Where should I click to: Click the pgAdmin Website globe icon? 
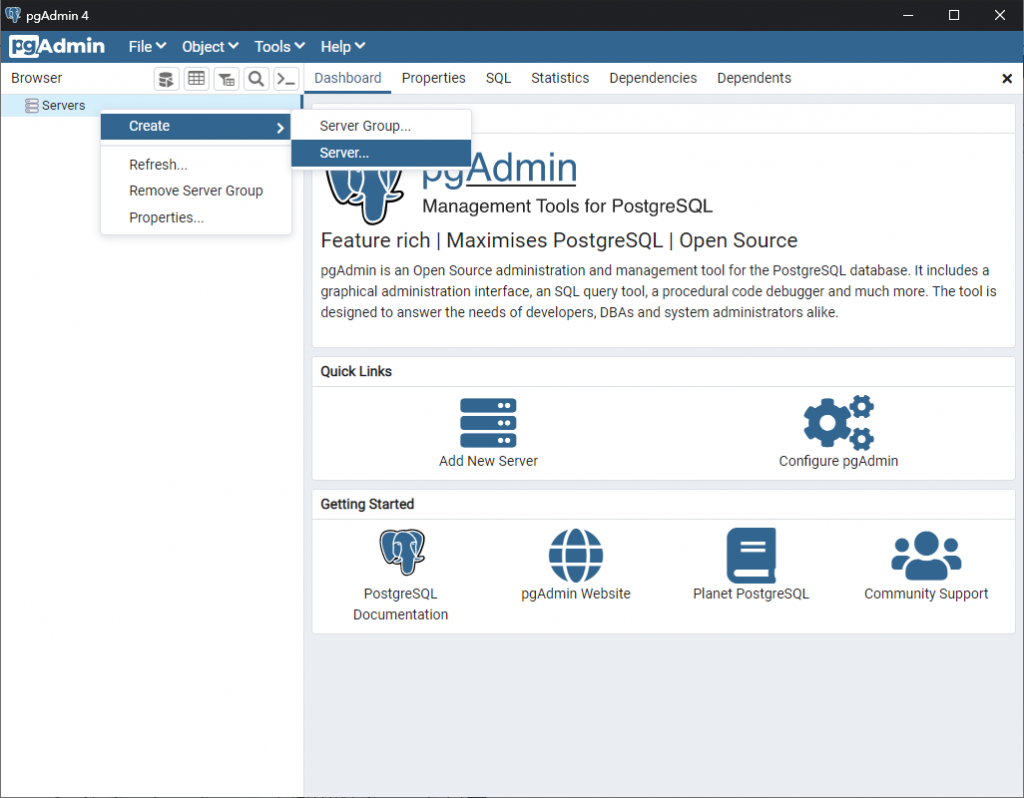575,555
